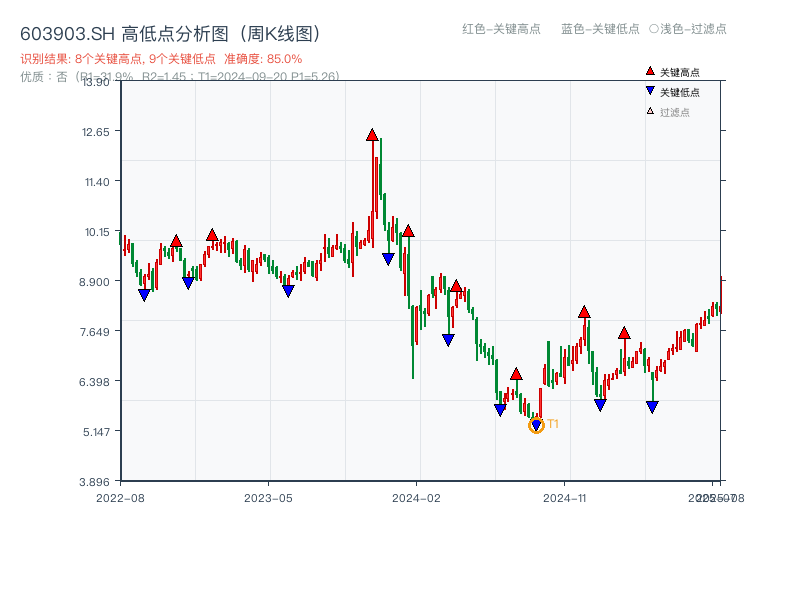Screen dimensions: 800x600
Task: Select the second red key-high triangle before 2023-05
Action: [x=212, y=235]
